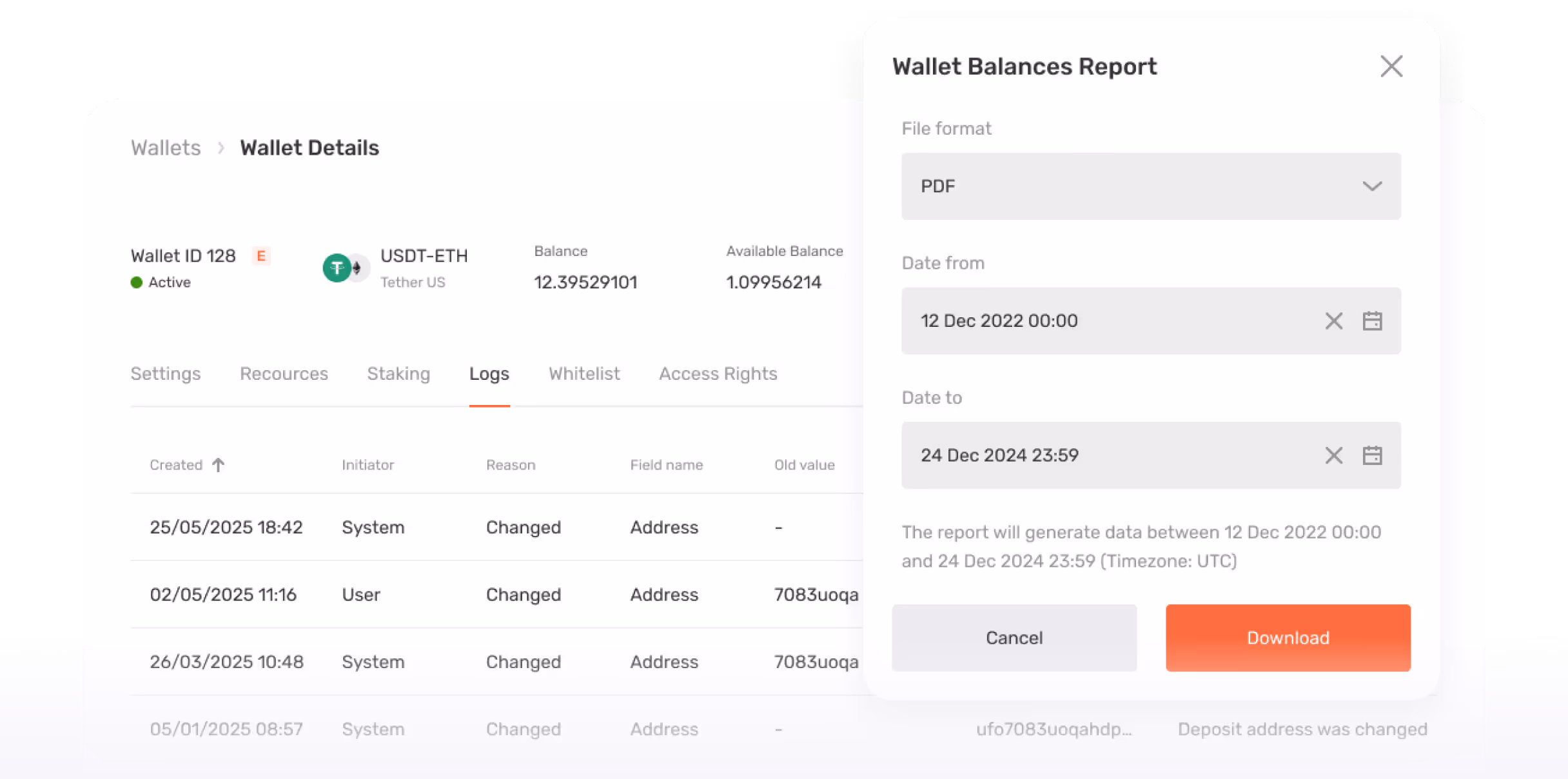The height and width of the screenshot is (779, 1568).
Task: Sort by Created column arrow
Action: 219,465
